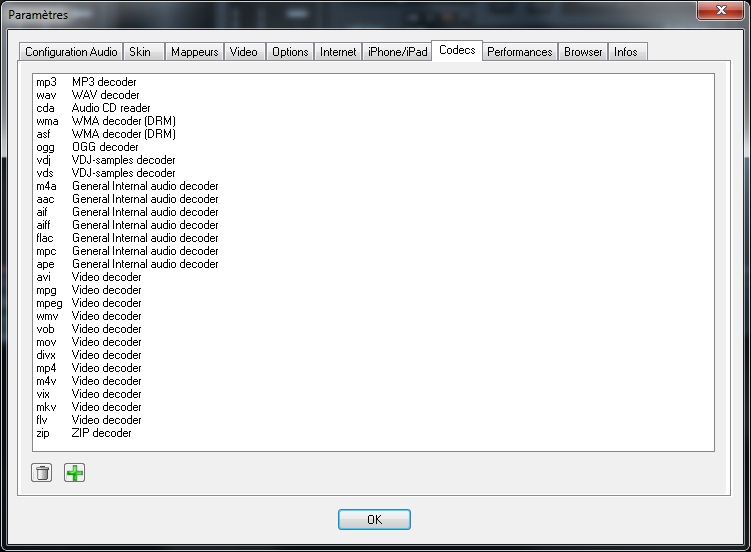The width and height of the screenshot is (751, 552).
Task: Switch to the Video tab
Action: (244, 52)
